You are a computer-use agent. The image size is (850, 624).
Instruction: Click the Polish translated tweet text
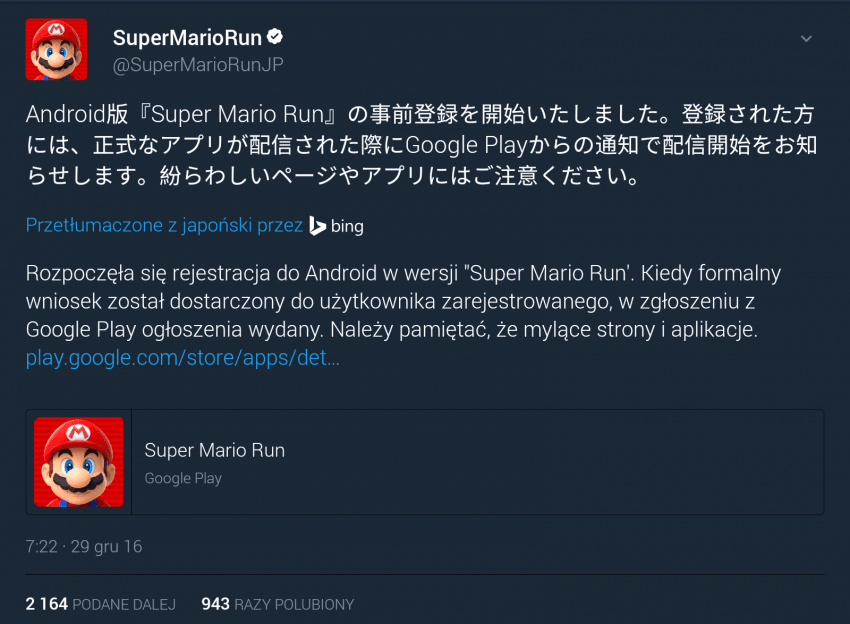pos(400,300)
